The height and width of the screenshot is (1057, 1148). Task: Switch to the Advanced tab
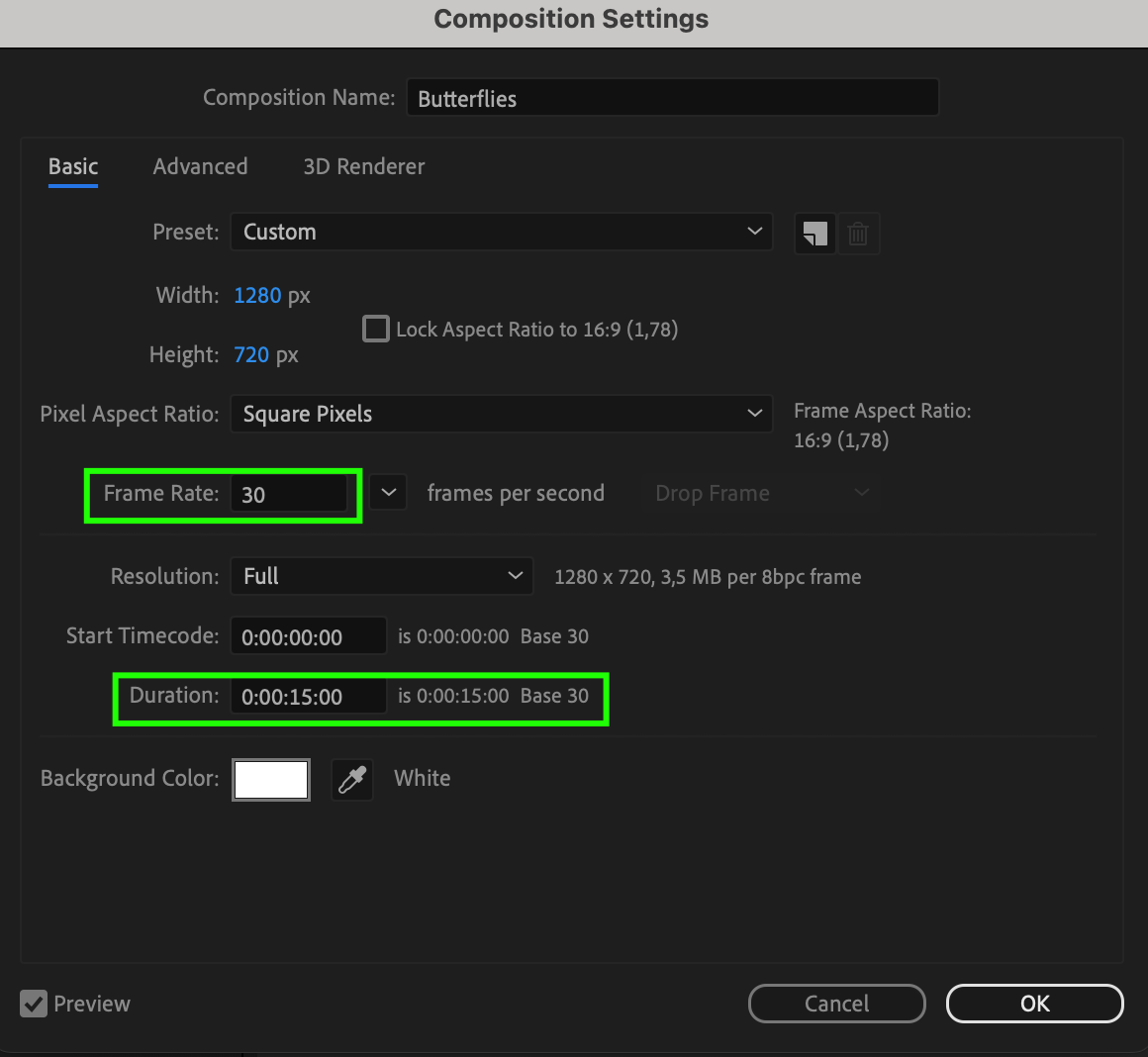200,167
